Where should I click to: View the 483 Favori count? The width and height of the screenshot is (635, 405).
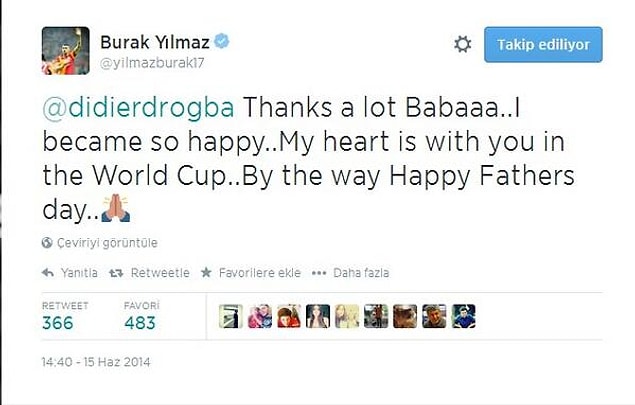coord(140,323)
